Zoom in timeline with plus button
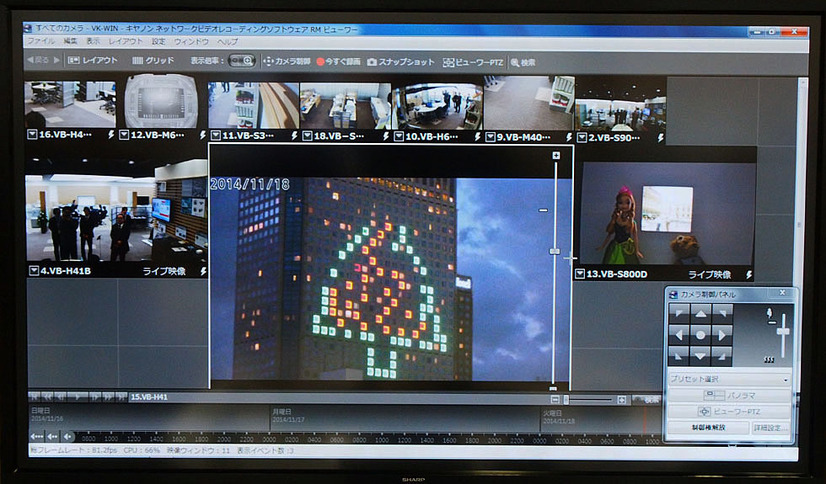This screenshot has width=826, height=484. [622, 400]
